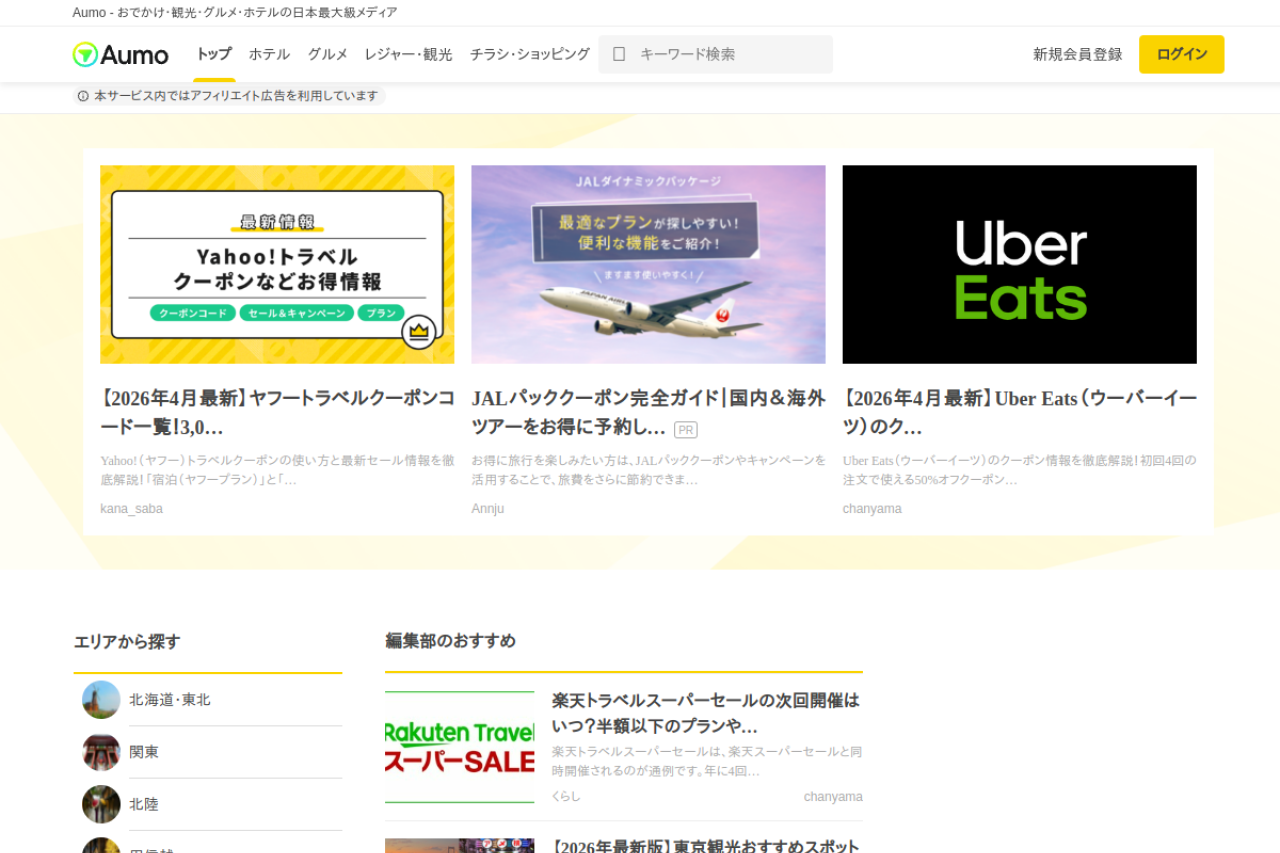
Task: Open the Uber Eats banner thumbnail
Action: point(1019,264)
